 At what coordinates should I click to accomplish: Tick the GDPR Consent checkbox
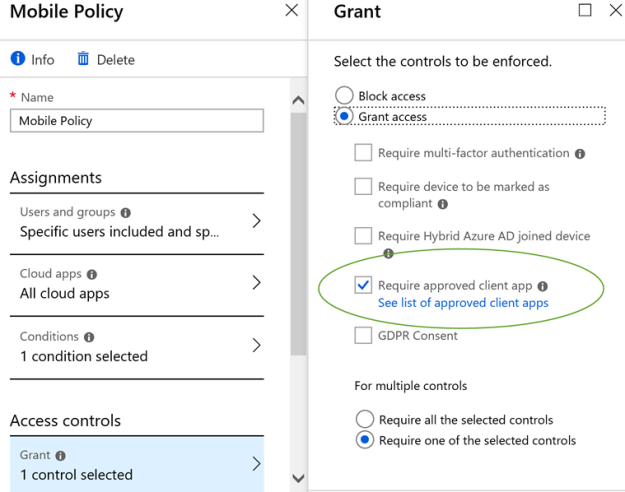point(363,336)
